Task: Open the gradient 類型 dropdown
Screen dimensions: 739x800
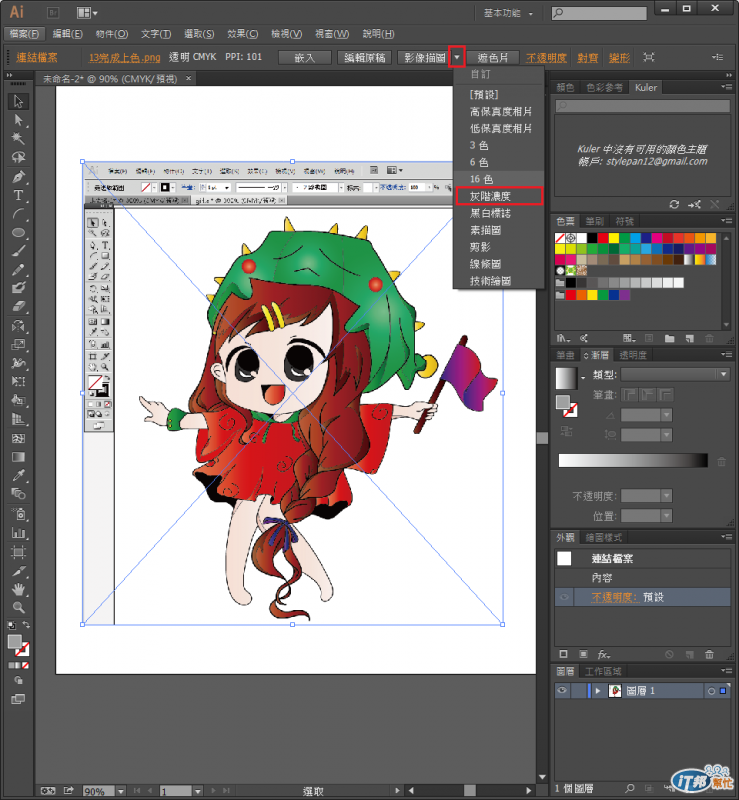Action: [x=723, y=374]
